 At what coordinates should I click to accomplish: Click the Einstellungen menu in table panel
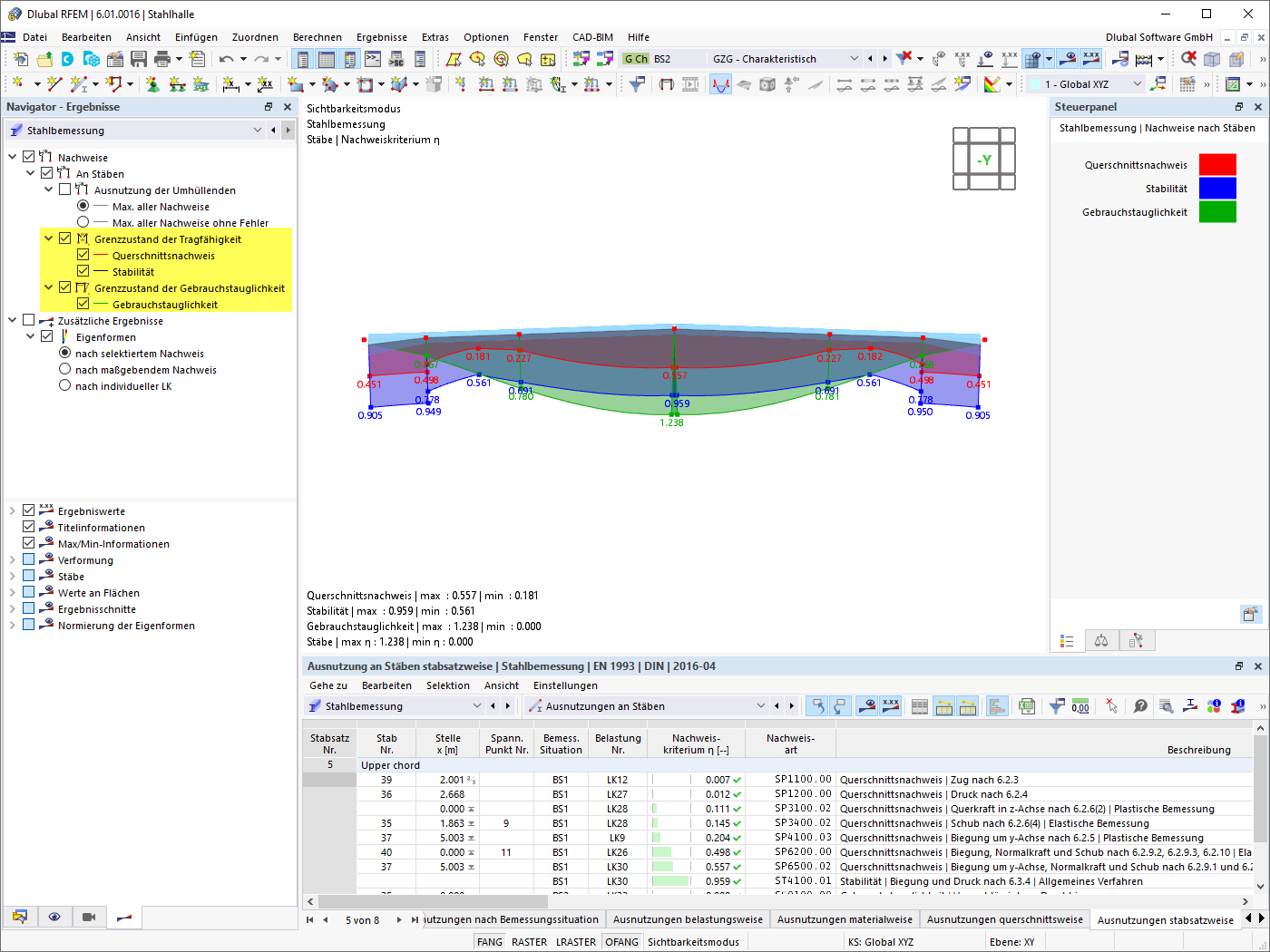(x=565, y=685)
